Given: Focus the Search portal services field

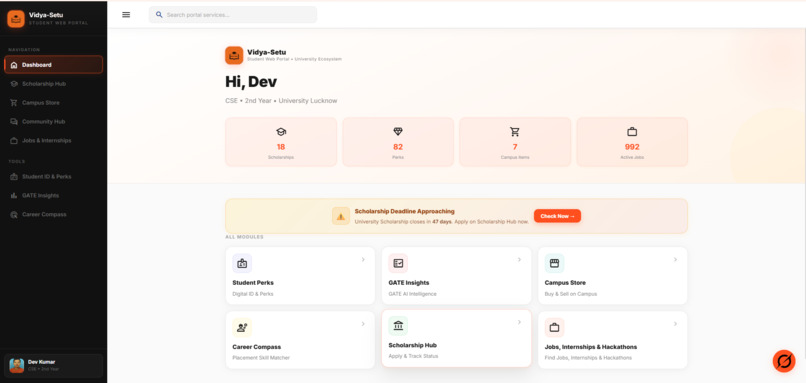Looking at the screenshot, I should 233,15.
